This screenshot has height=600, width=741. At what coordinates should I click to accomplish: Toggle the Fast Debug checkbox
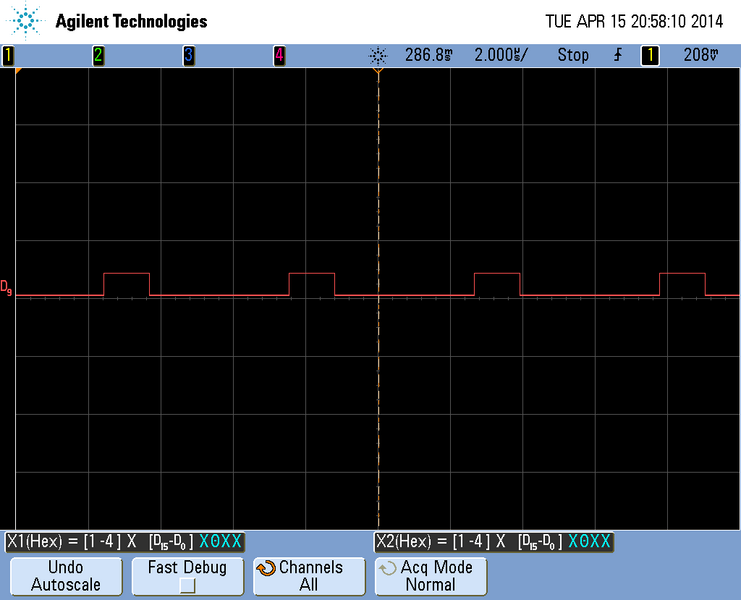[187, 585]
